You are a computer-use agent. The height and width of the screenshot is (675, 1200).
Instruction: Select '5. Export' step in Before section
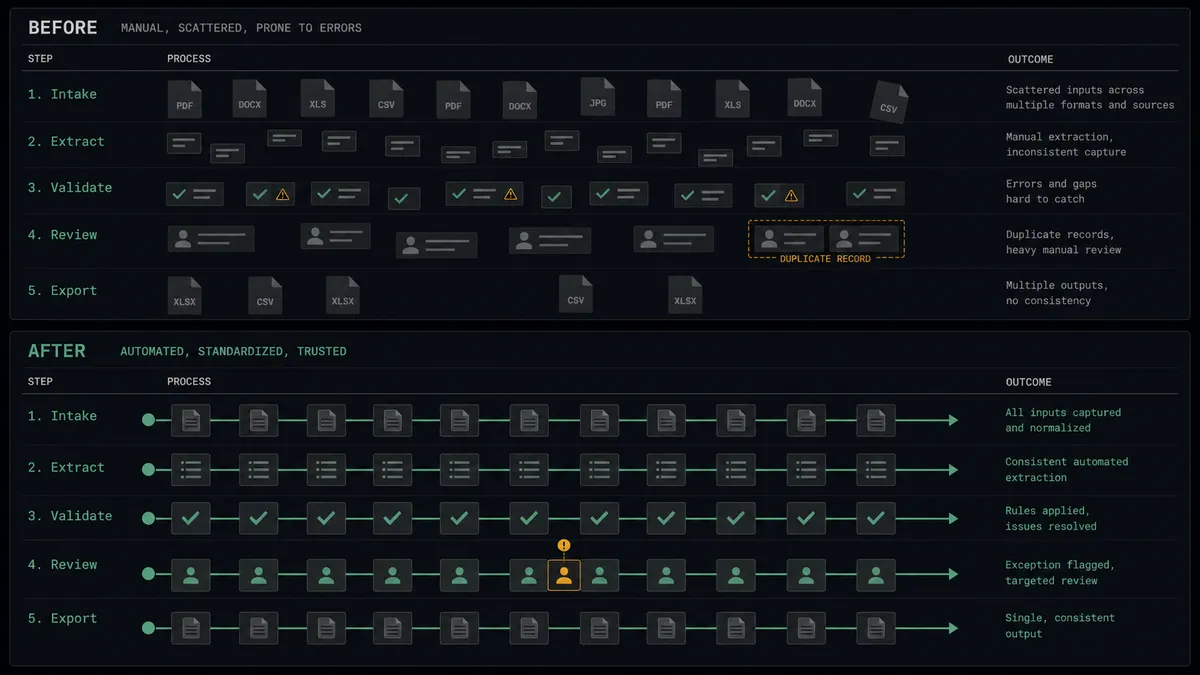coord(62,291)
